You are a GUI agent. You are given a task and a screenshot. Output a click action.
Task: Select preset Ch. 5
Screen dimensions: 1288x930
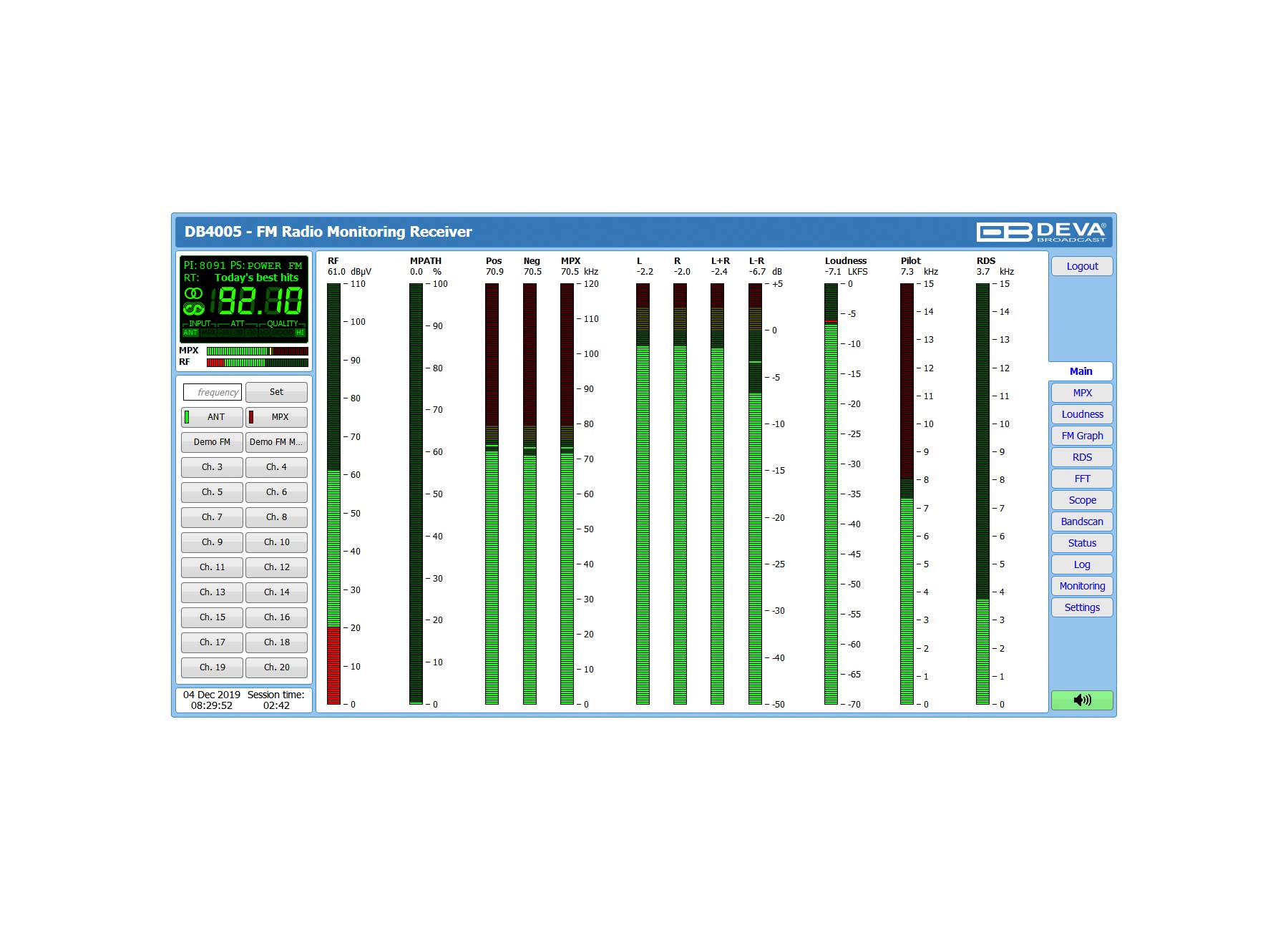click(212, 492)
